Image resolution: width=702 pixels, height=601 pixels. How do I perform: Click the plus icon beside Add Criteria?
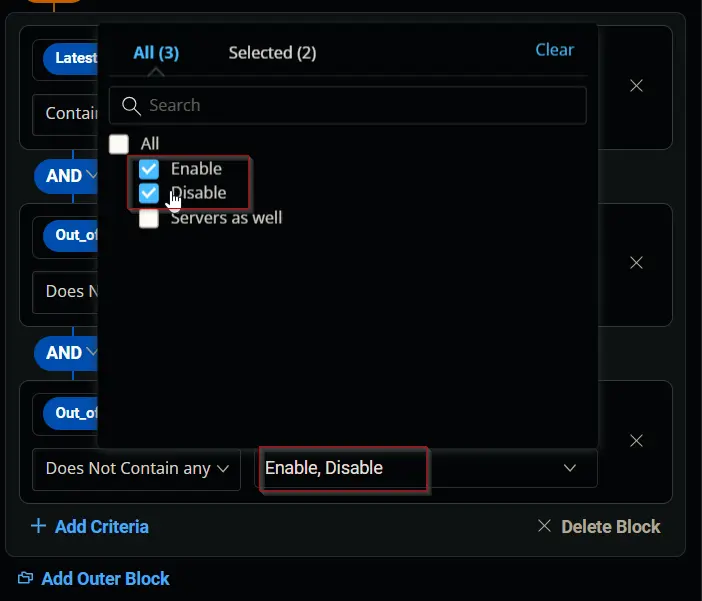39,526
